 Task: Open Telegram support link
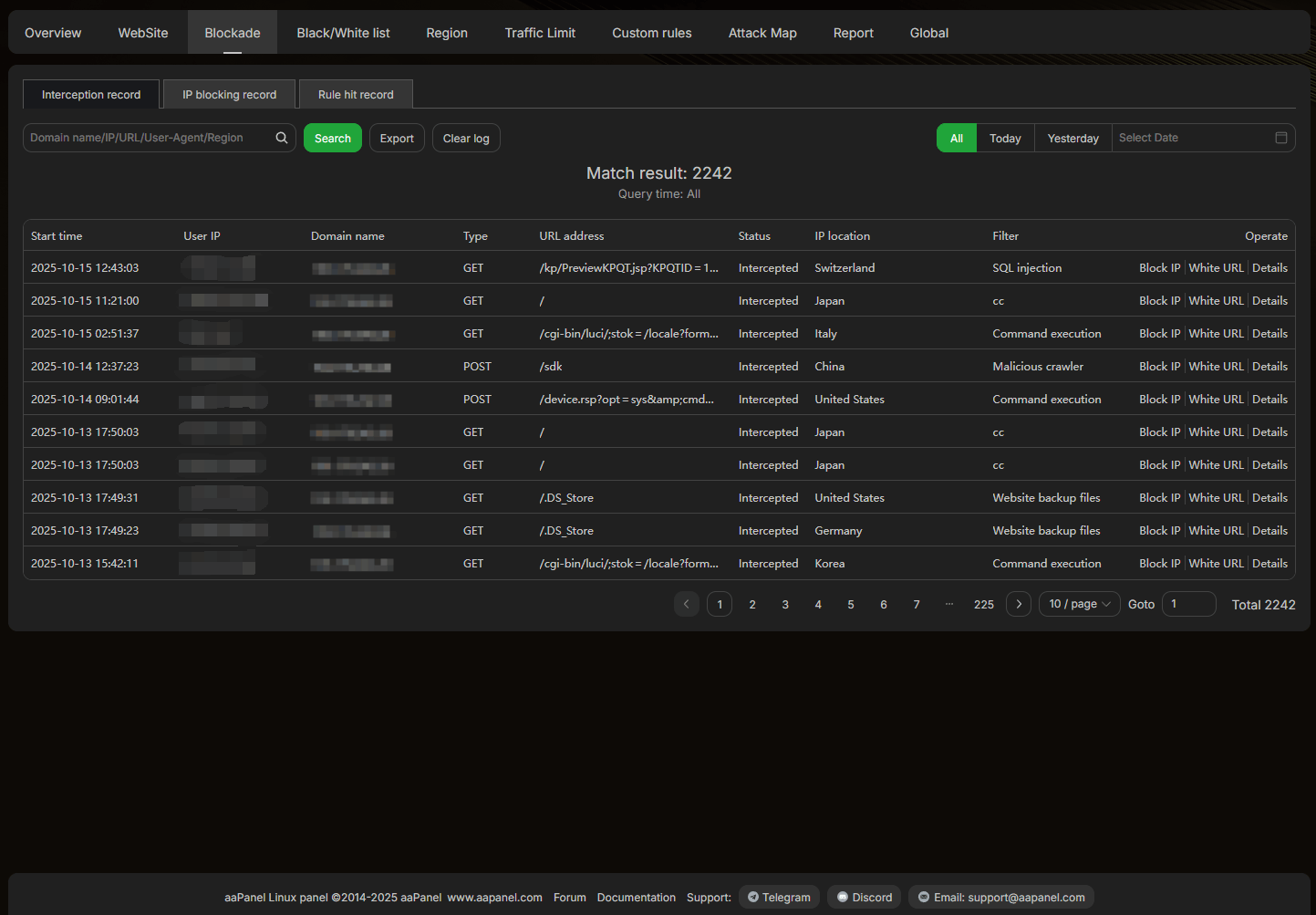[x=779, y=898]
